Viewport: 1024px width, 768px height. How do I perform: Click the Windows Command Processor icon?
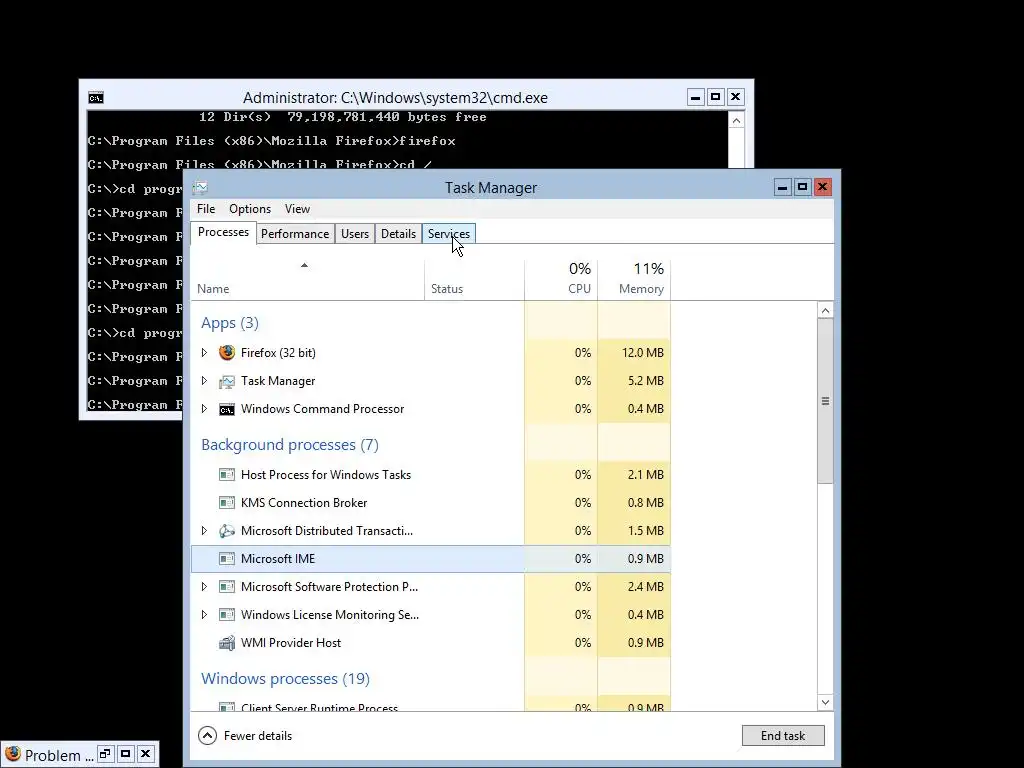227,409
